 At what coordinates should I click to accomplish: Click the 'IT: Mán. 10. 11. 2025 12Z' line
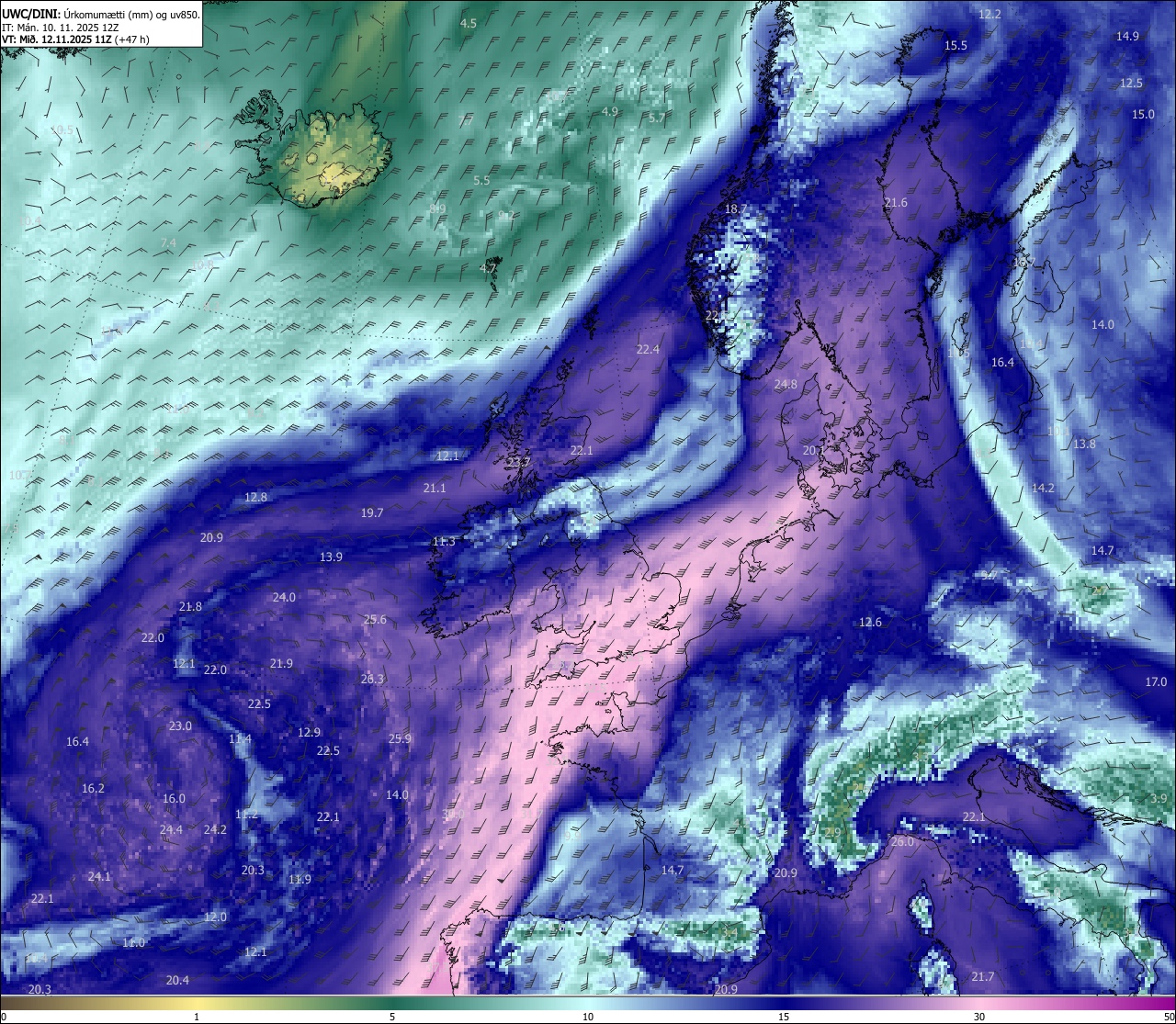[x=61, y=28]
